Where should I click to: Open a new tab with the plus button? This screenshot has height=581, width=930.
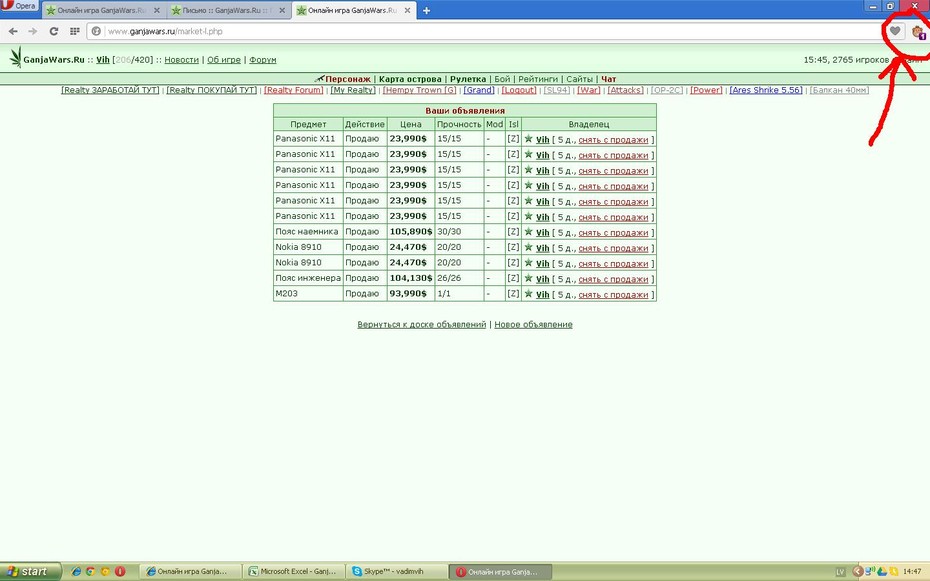tap(426, 11)
